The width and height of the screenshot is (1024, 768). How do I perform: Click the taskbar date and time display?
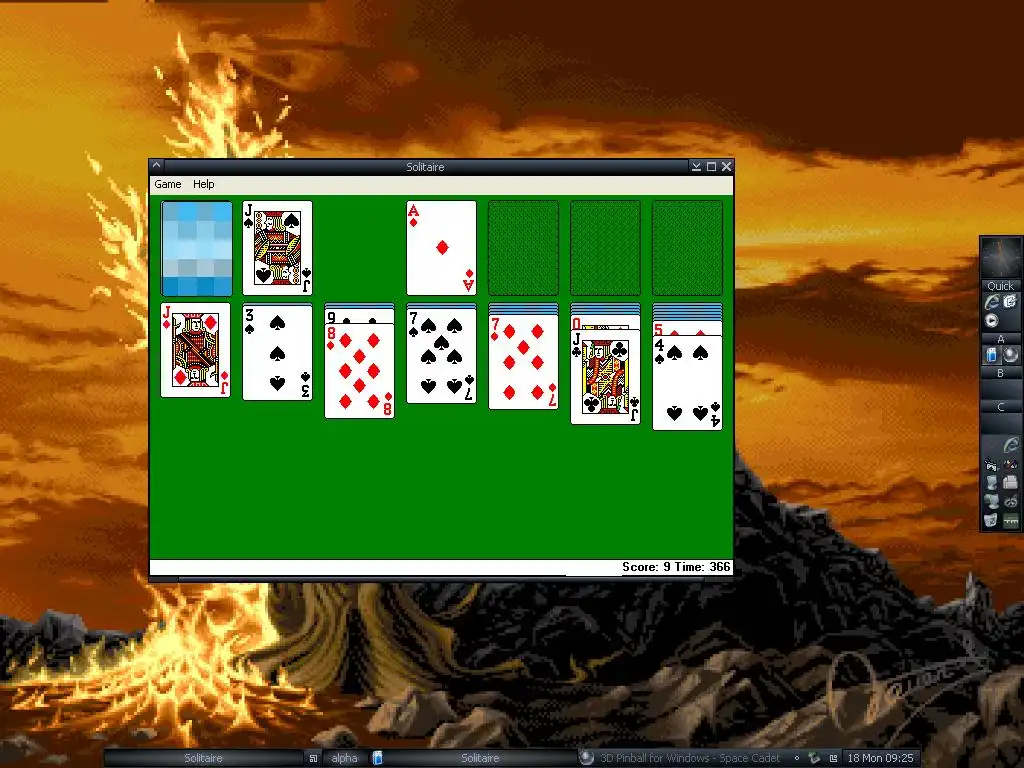pos(880,758)
